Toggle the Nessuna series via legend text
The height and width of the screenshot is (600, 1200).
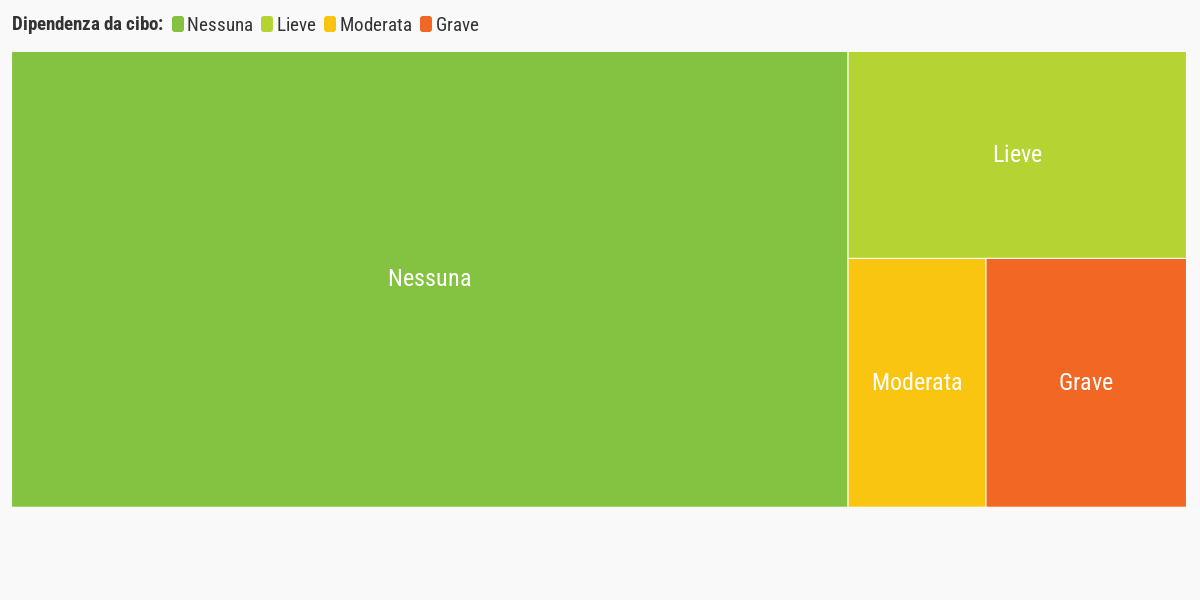pos(220,25)
